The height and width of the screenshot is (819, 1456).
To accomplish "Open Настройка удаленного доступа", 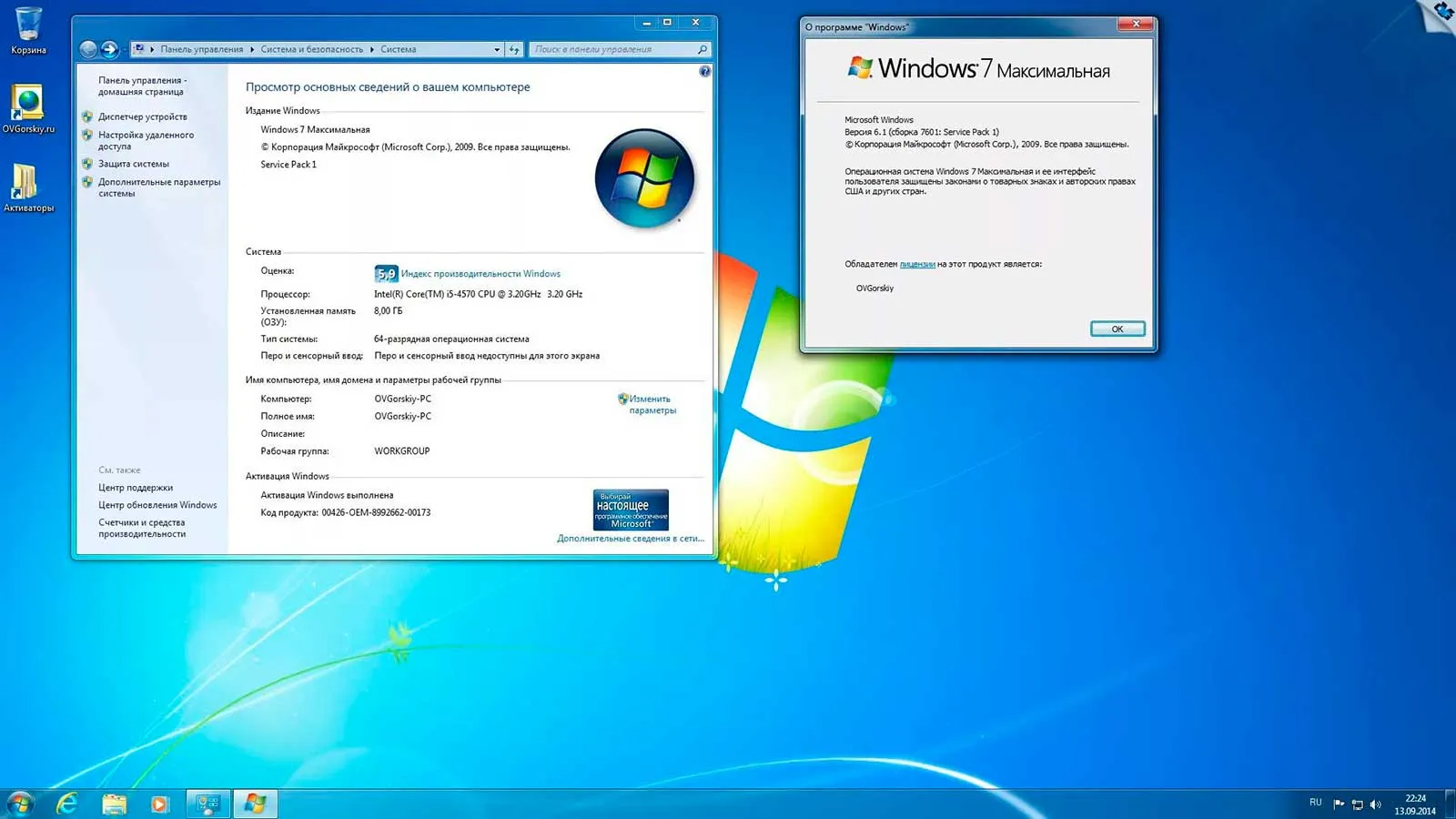I will coord(146,140).
